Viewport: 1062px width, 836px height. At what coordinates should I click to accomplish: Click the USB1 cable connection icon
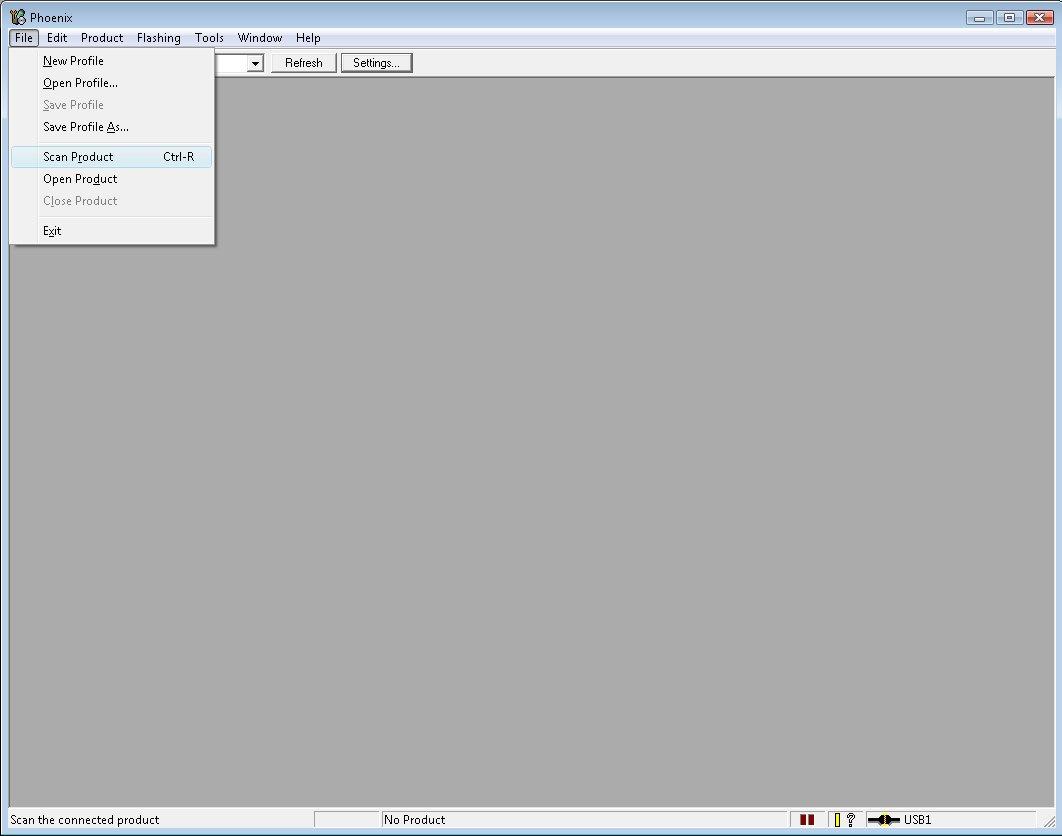883,820
